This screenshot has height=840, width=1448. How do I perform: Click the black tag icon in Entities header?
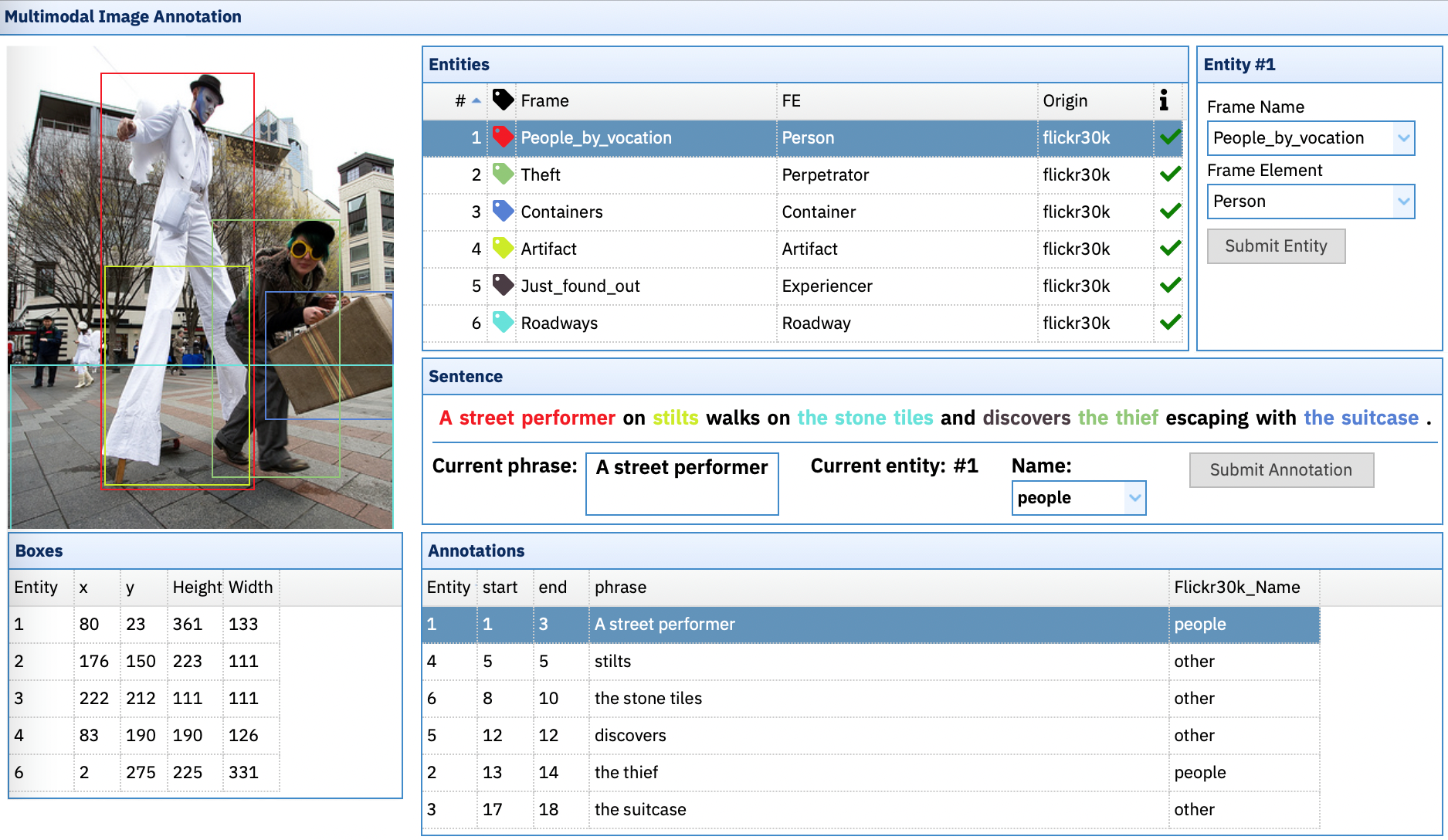coord(503,100)
